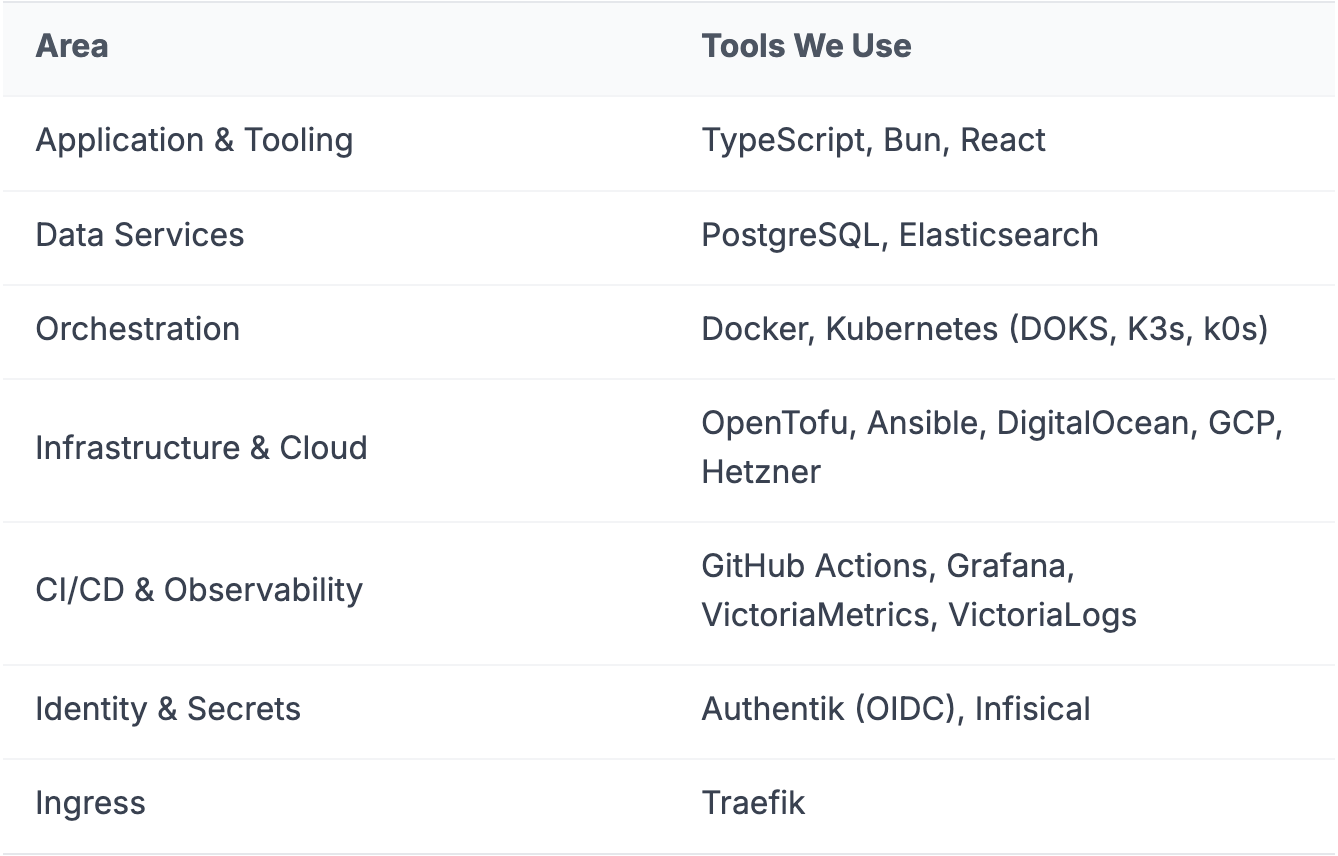Screen dimensions: 1338x856
Task: Select the Infrastructure & Cloud row label
Action: pyautogui.click(x=201, y=448)
